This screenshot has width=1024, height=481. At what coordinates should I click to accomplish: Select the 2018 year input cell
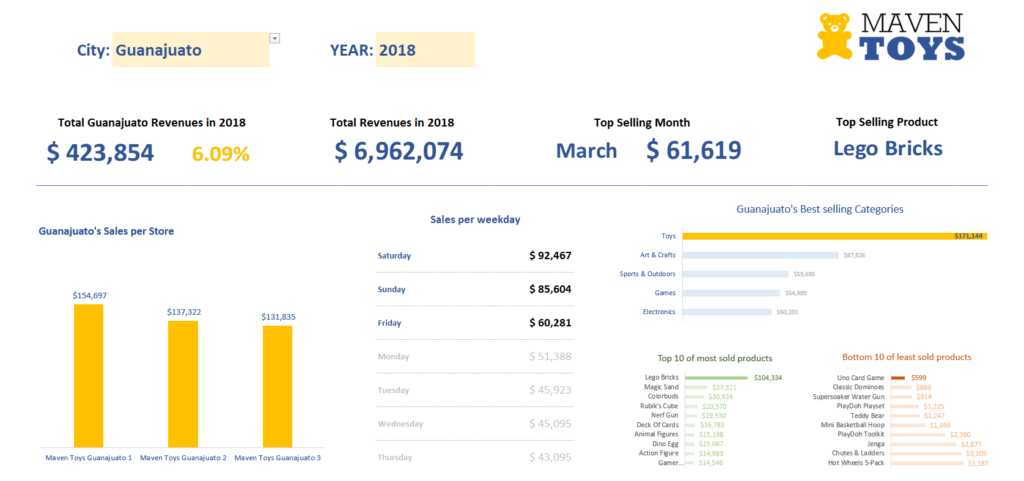(x=426, y=50)
